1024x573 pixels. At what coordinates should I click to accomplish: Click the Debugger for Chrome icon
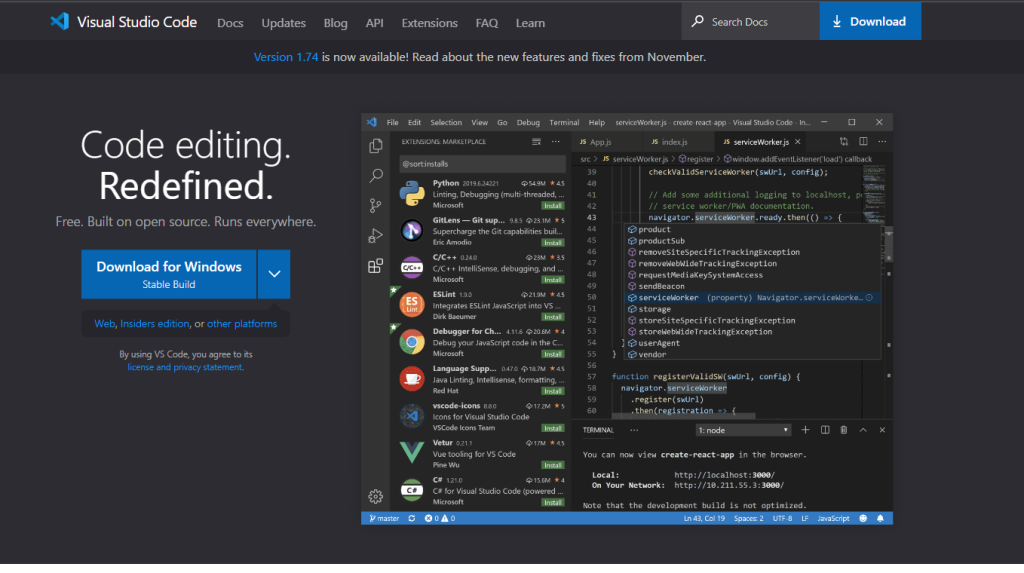[x=412, y=342]
